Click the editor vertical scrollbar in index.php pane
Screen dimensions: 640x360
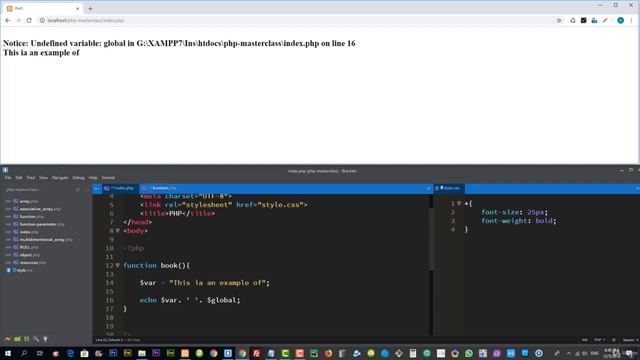[x=431, y=239]
